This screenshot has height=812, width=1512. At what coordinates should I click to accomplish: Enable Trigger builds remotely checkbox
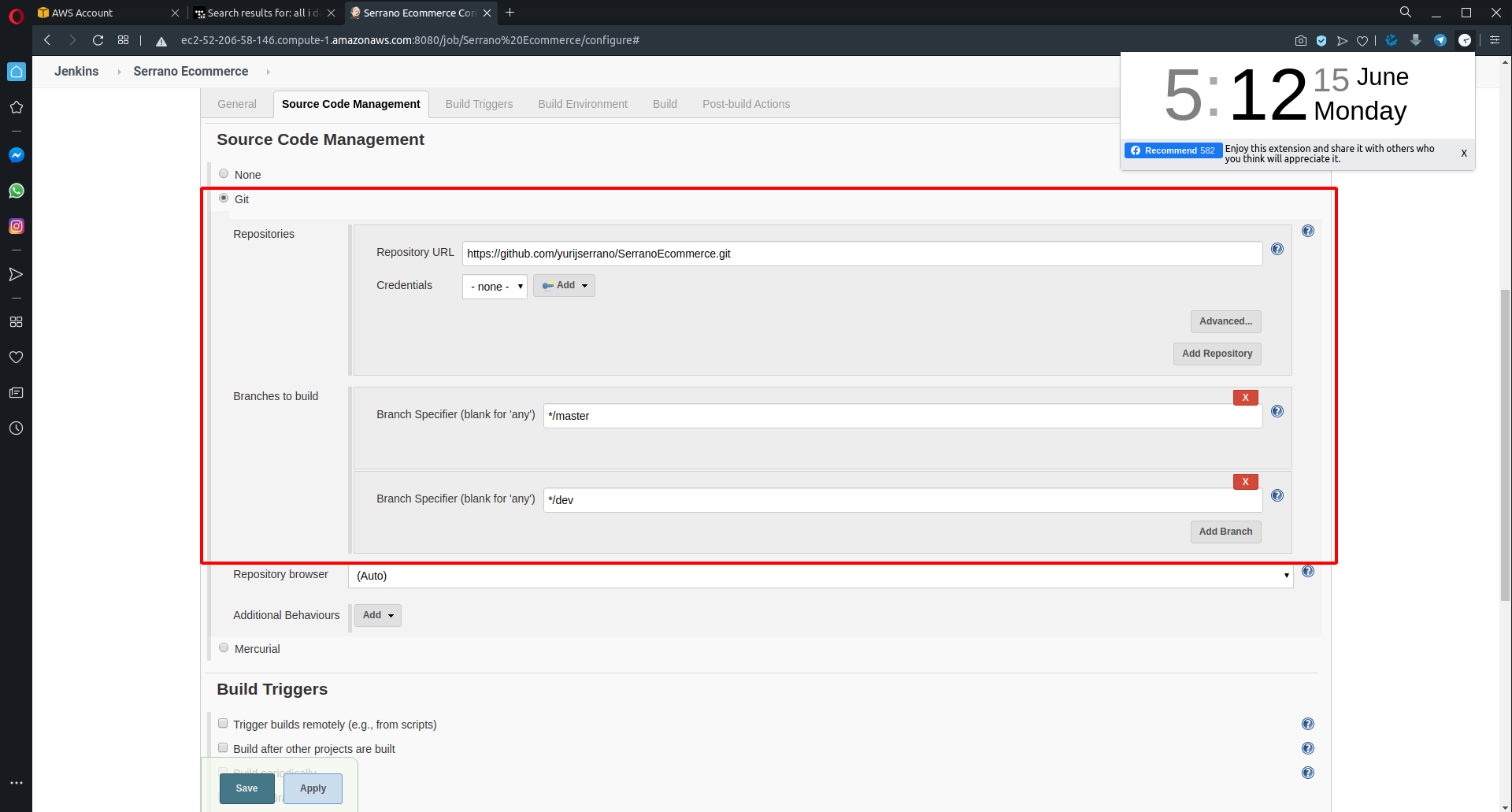(223, 724)
